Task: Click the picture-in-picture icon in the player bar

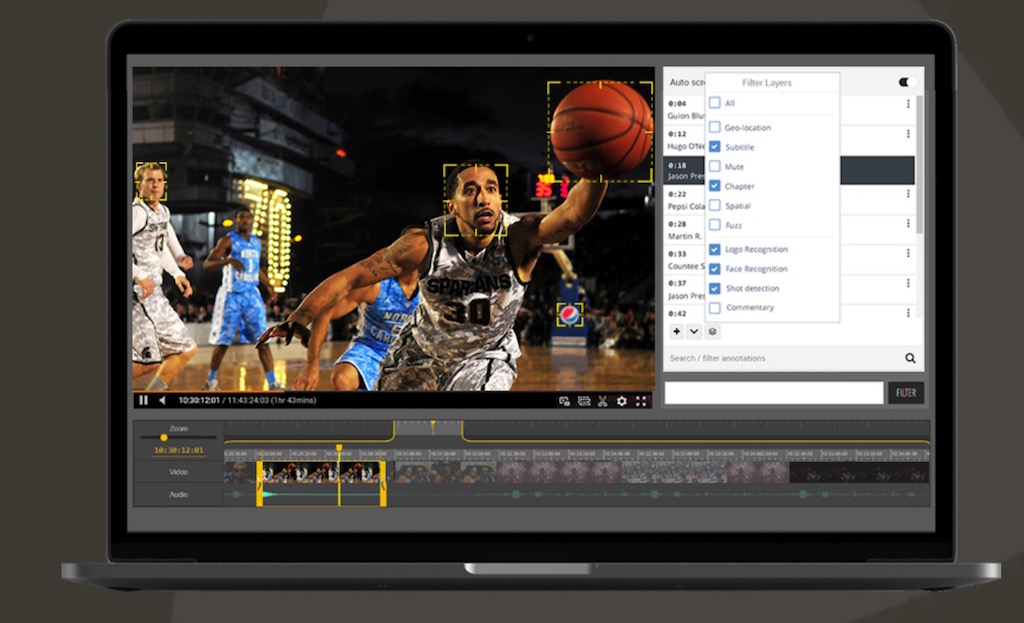Action: click(564, 401)
